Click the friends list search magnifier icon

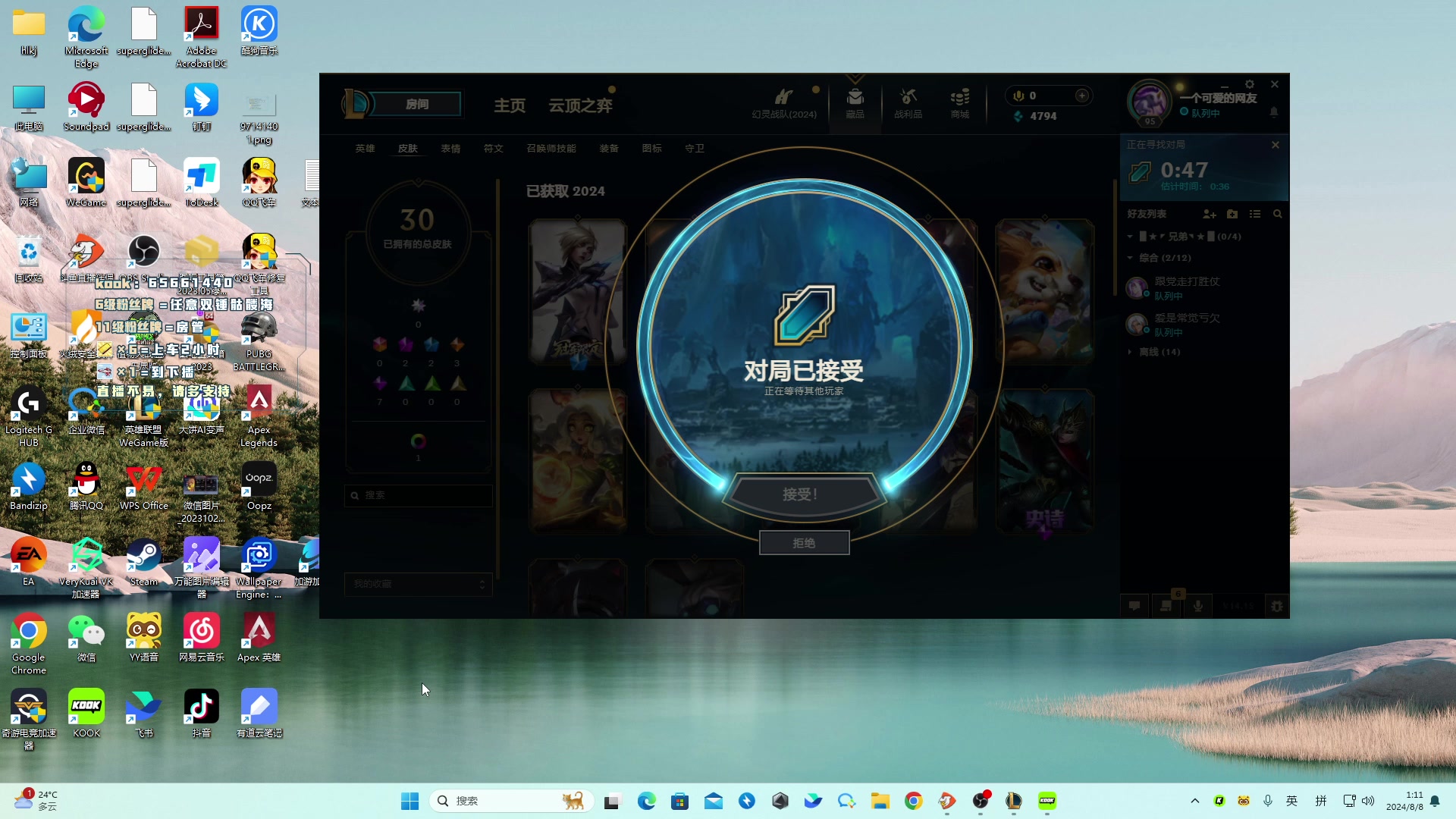pos(1278,215)
